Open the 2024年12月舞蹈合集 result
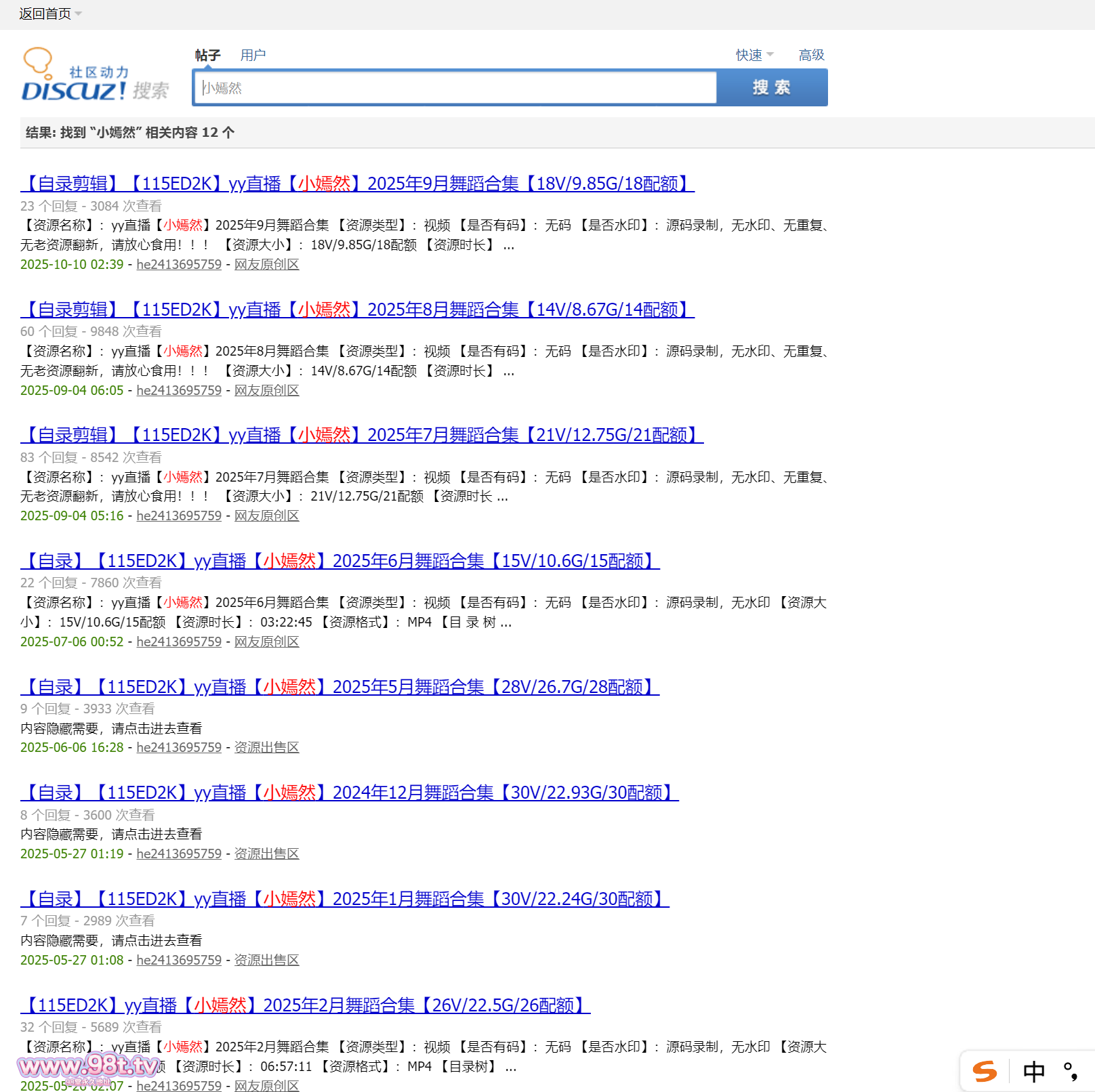The width and height of the screenshot is (1095, 1092). pos(350,793)
